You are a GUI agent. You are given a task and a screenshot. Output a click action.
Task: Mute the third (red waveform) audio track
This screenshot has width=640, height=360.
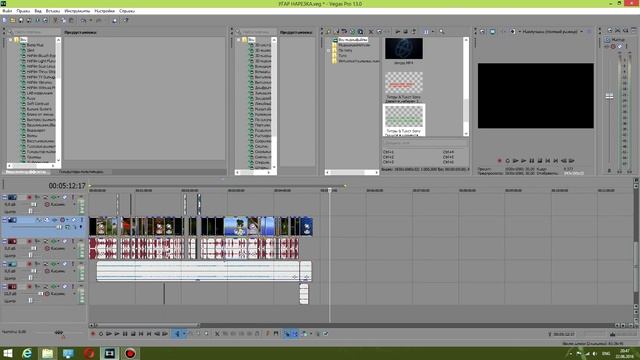[x=64, y=242]
